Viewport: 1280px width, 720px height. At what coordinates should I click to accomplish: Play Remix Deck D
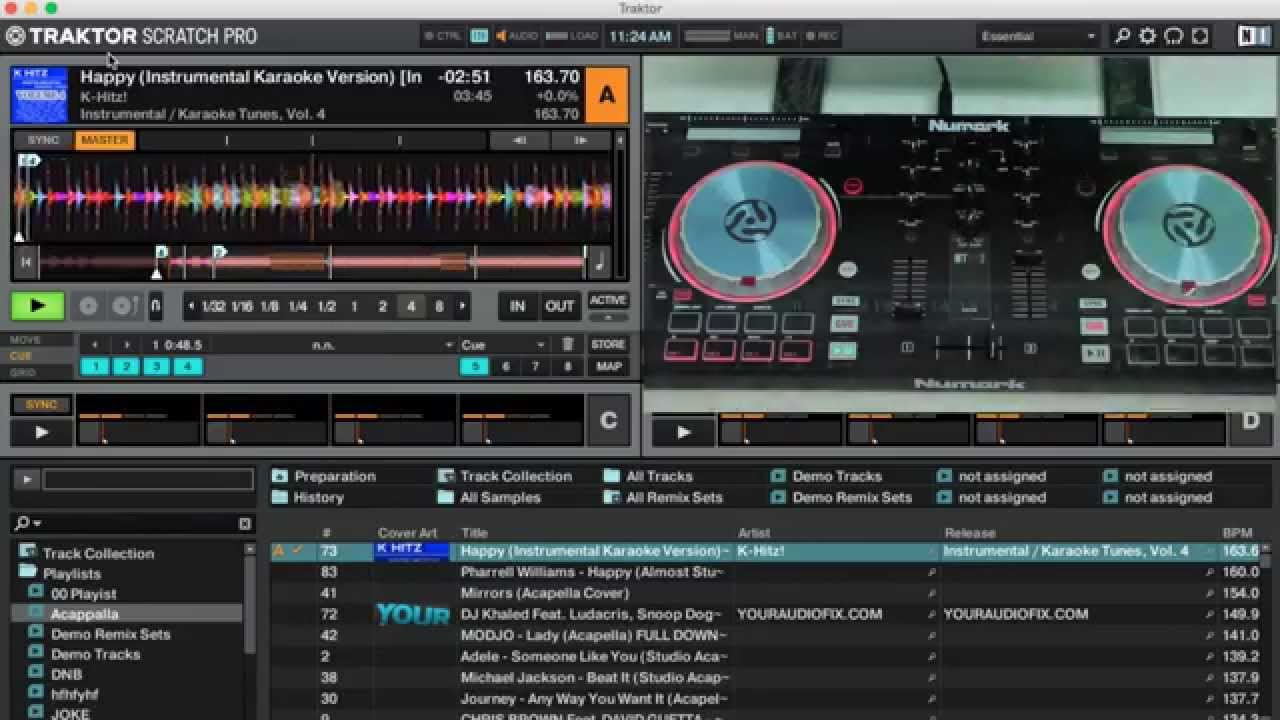(683, 433)
